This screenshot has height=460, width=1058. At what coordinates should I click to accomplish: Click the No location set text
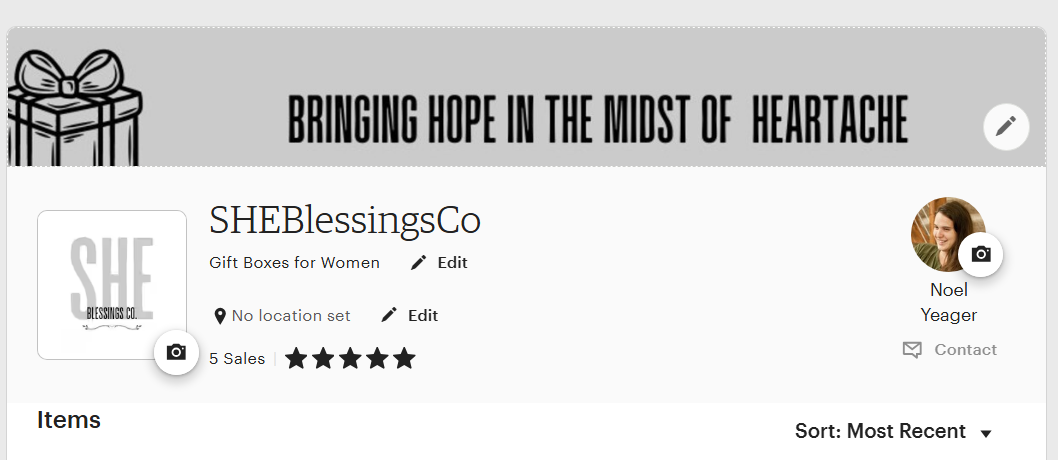click(291, 316)
